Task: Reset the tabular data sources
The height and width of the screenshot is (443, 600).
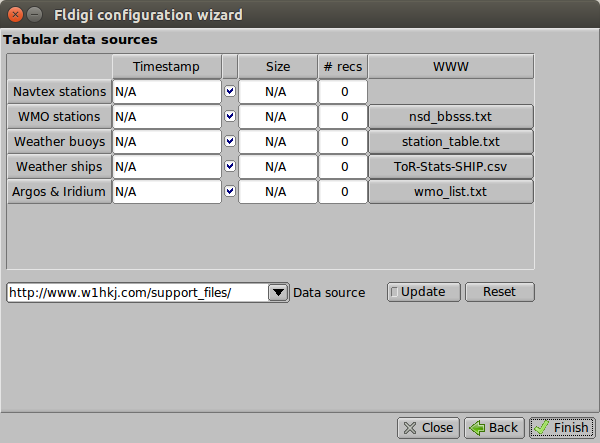Action: [x=498, y=292]
